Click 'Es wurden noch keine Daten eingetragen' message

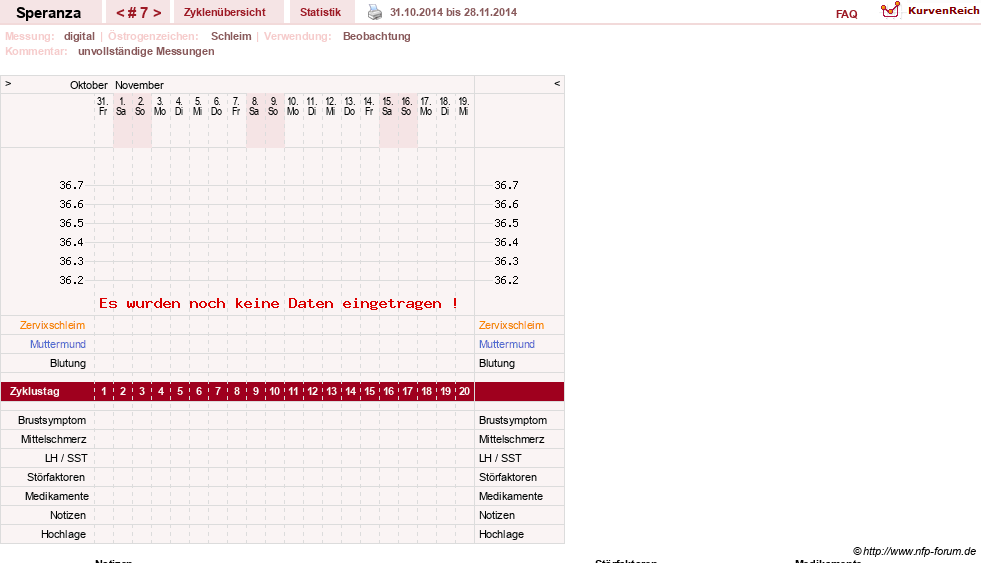[278, 303]
